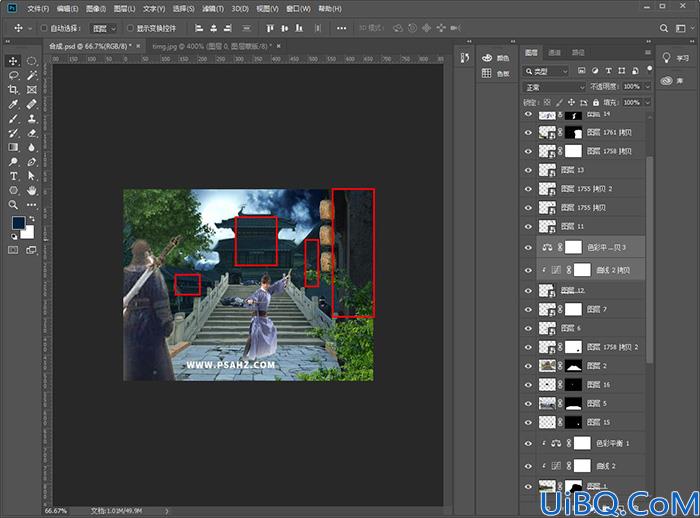
Task: Open the Move tool preset picker arrow
Action: point(30,28)
